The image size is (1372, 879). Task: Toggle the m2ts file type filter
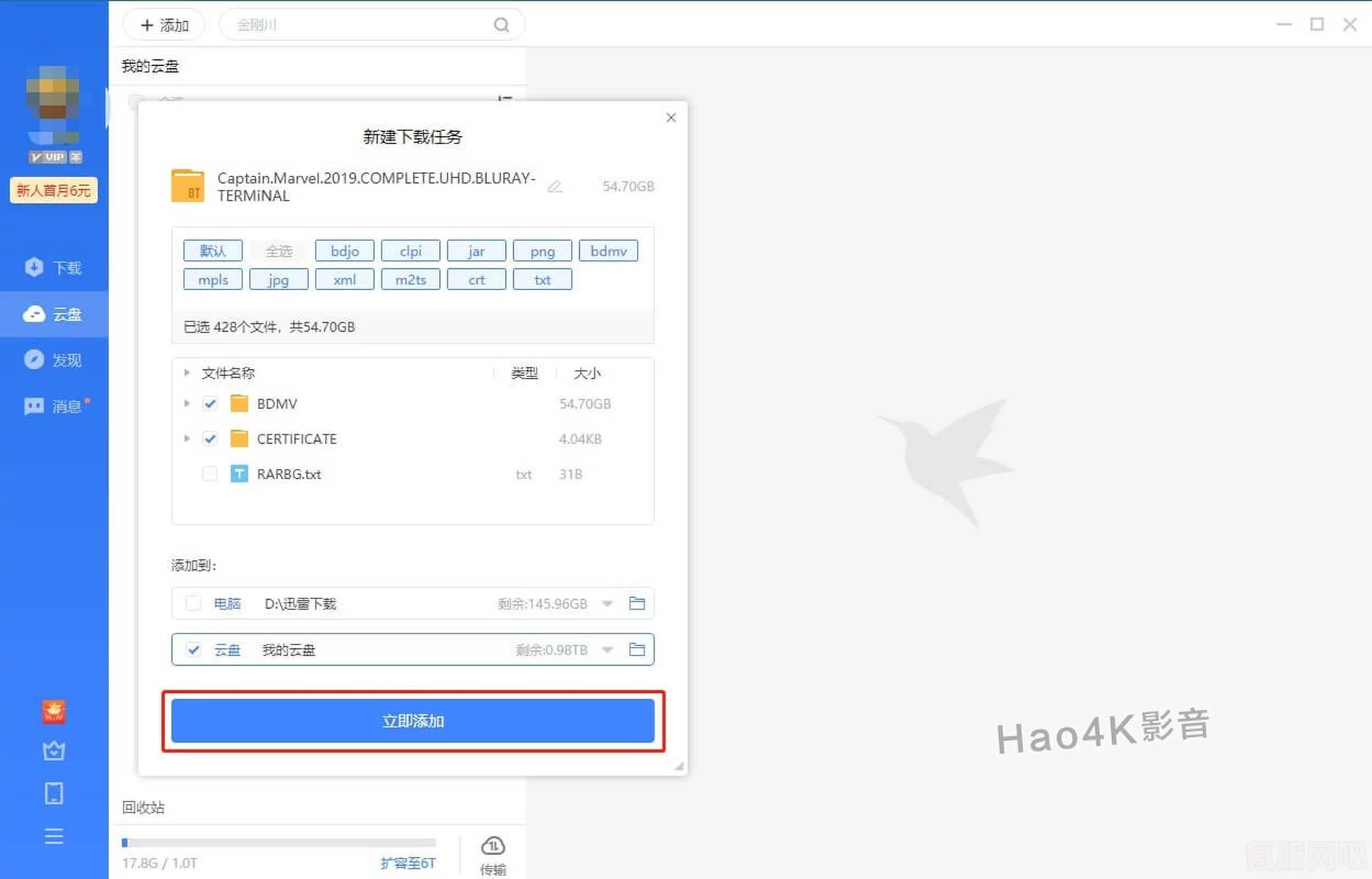pyautogui.click(x=411, y=279)
